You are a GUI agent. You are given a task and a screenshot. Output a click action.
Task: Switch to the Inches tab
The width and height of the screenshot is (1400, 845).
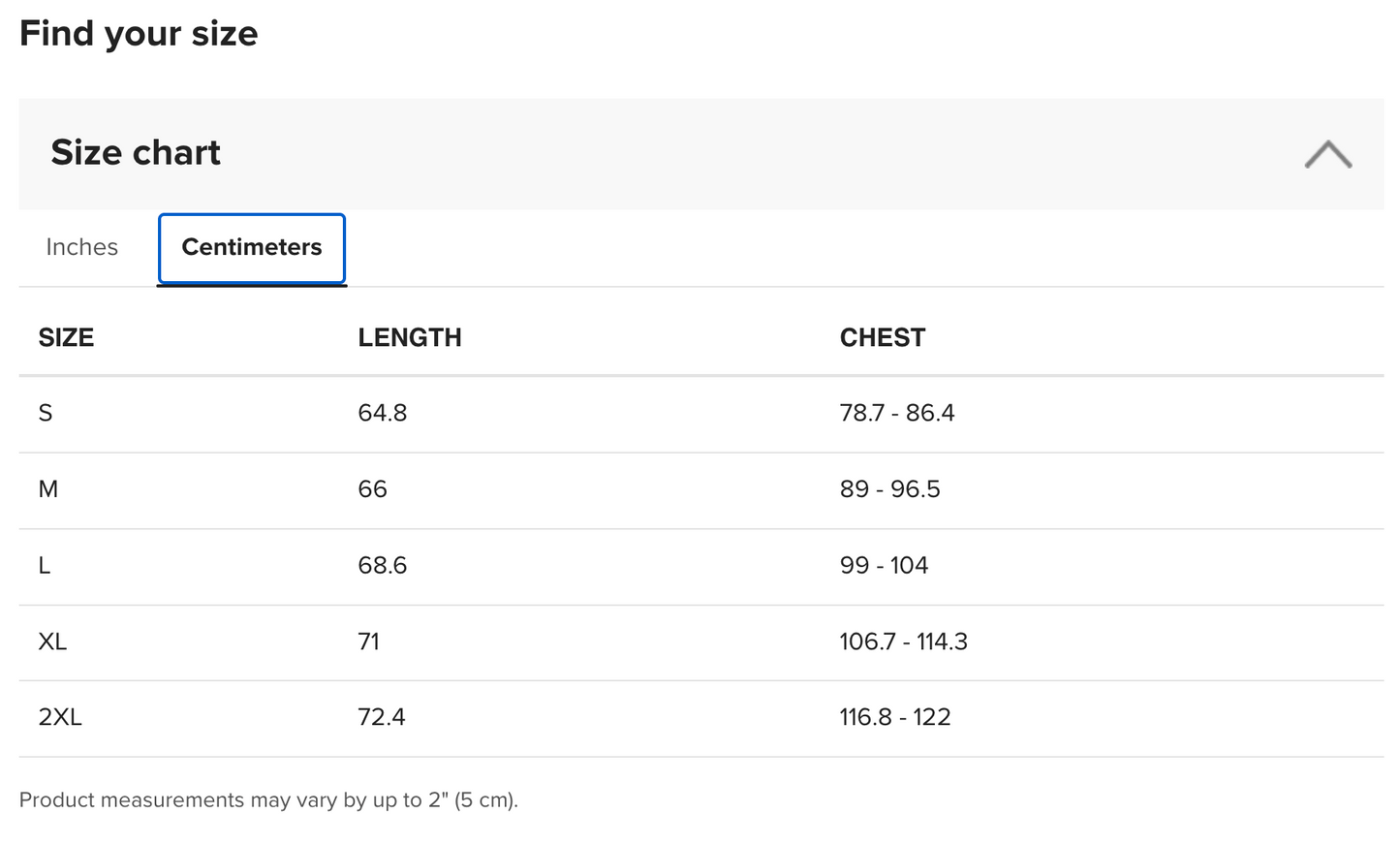[82, 247]
